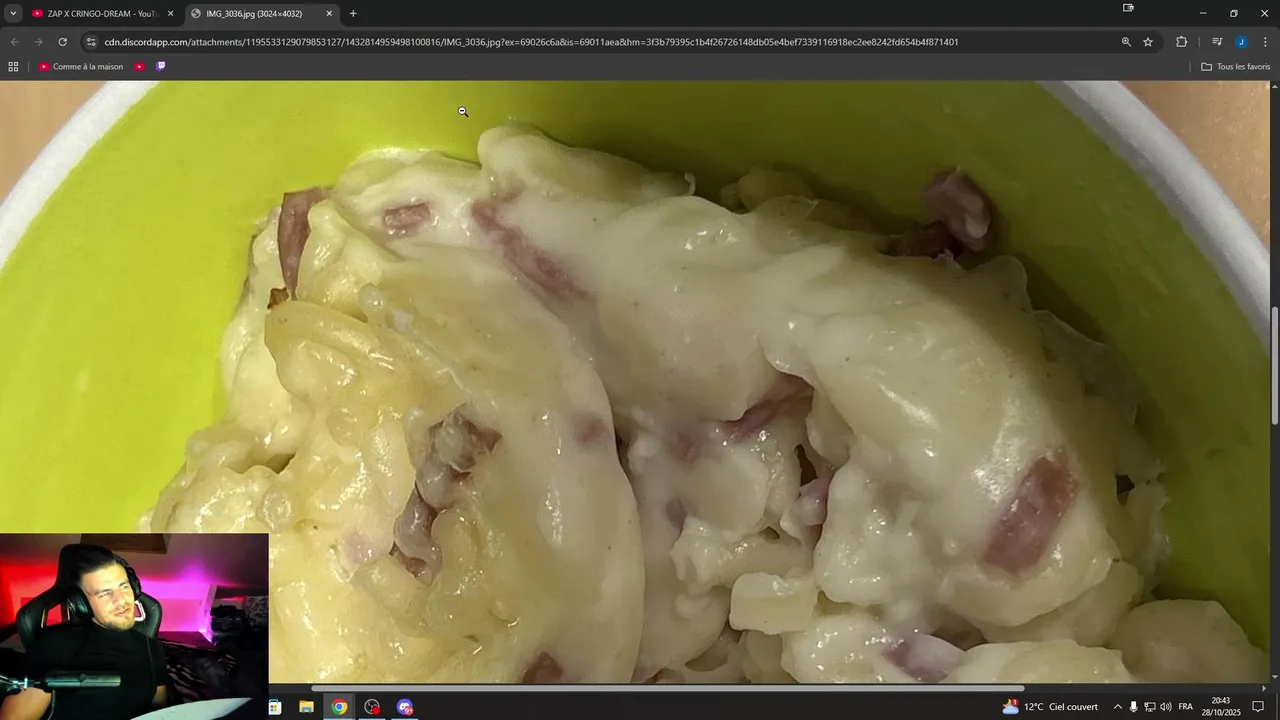Open the zoom magnifier icon in address bar
Viewport: 1280px width, 720px height.
(1126, 42)
